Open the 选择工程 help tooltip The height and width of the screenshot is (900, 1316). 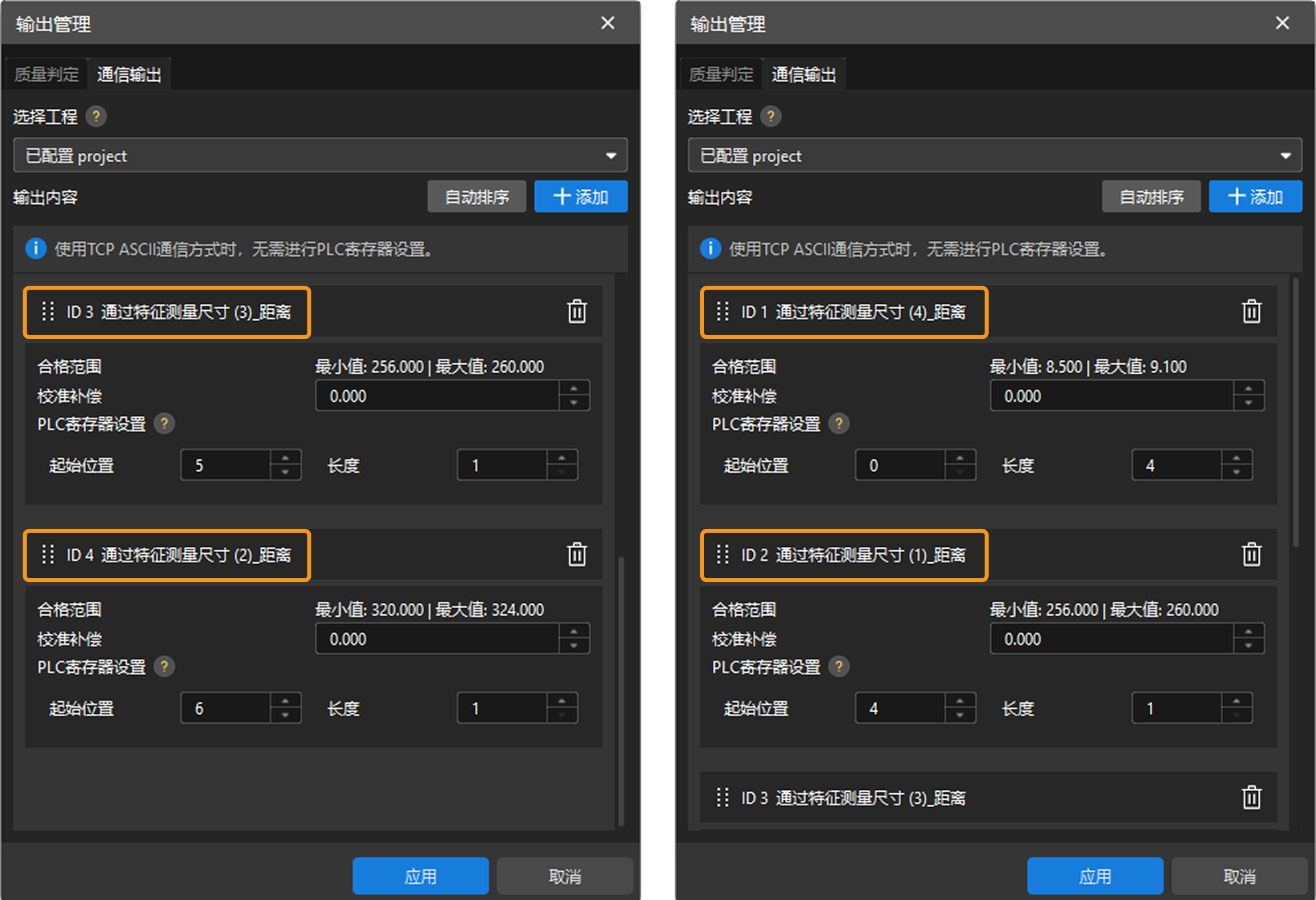96,117
